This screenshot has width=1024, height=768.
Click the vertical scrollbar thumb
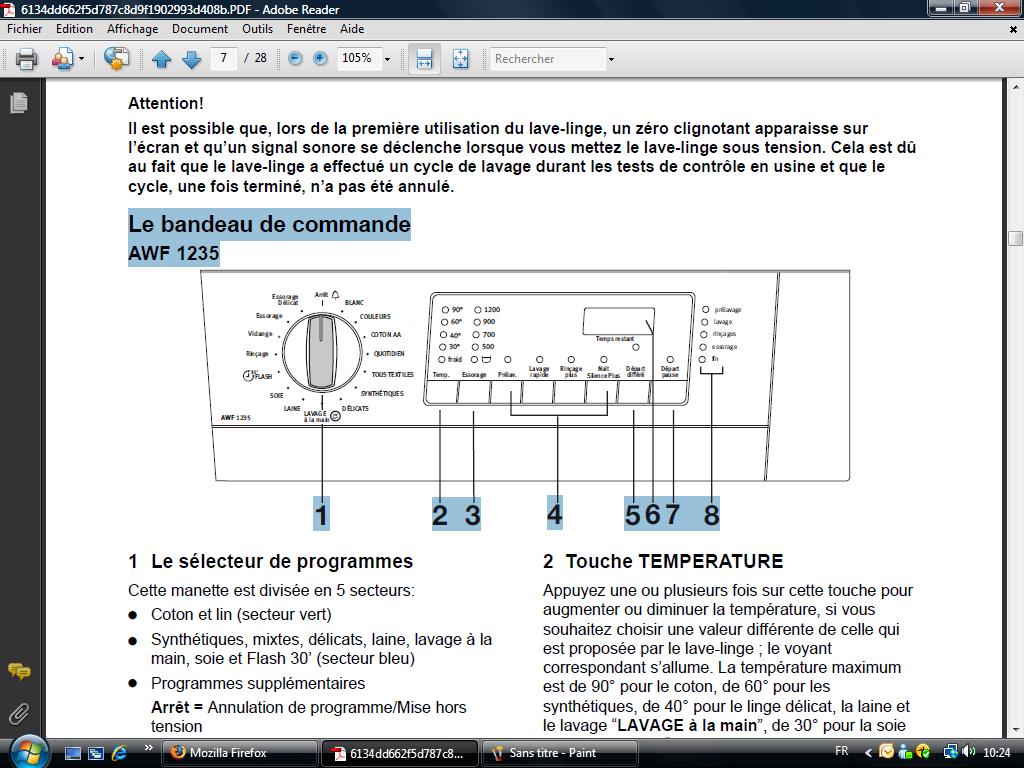tap(1016, 238)
